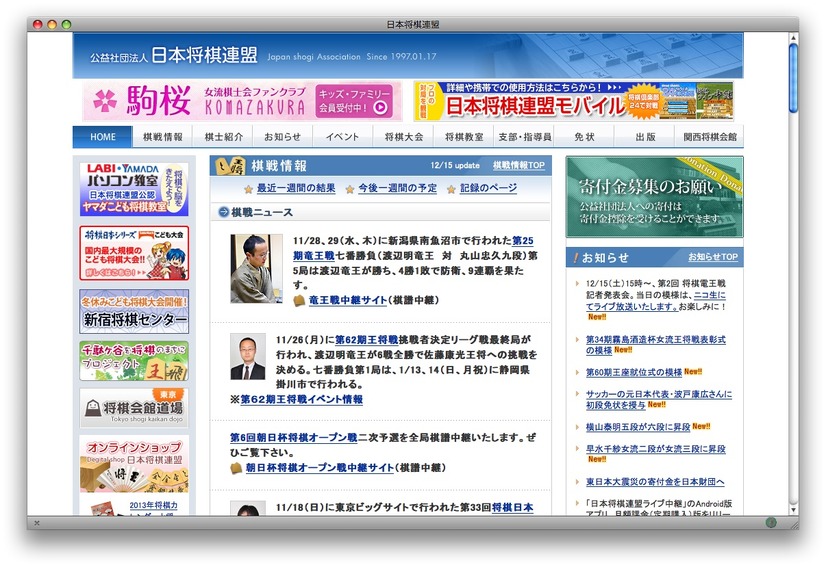Viewport: 826px width, 567px height.
Task: Open the HOME navigation tab
Action: (x=102, y=136)
